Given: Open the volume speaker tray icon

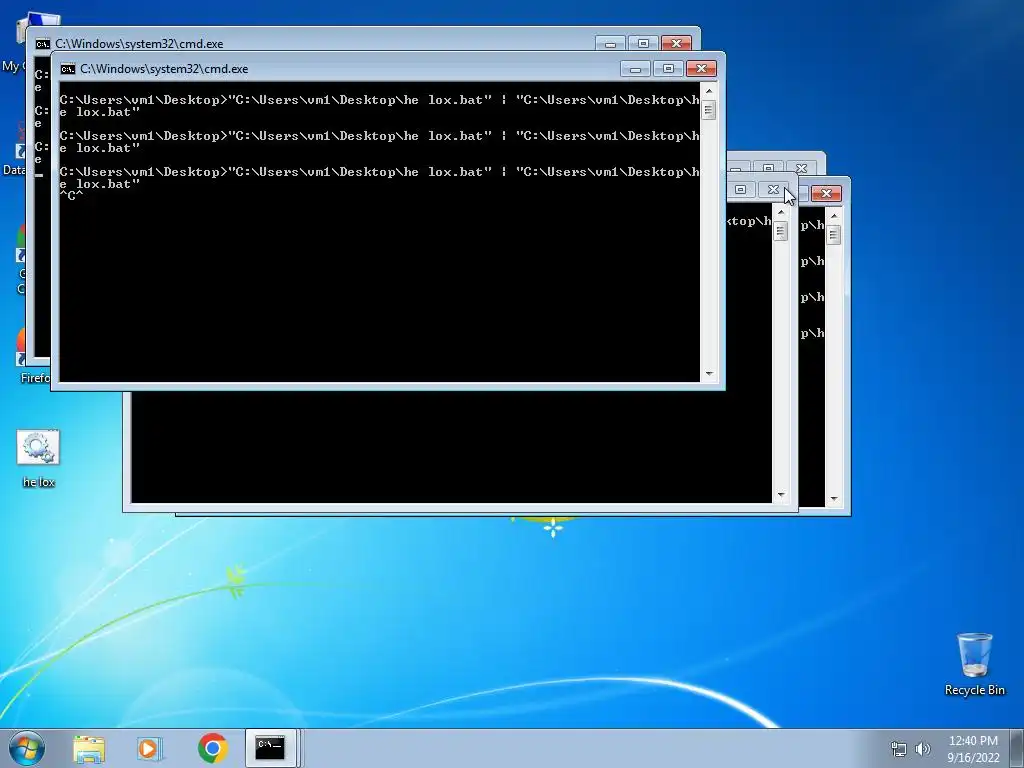Looking at the screenshot, I should (x=923, y=749).
